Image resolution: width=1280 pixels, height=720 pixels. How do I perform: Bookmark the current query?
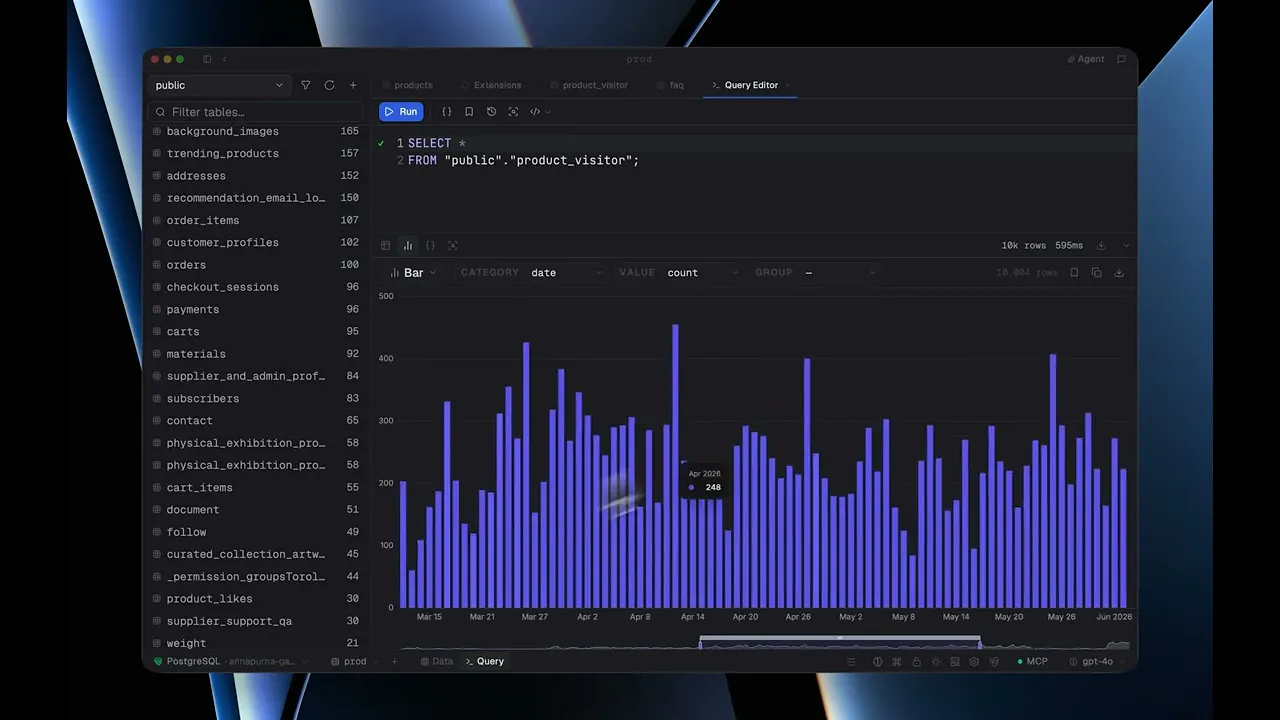469,112
